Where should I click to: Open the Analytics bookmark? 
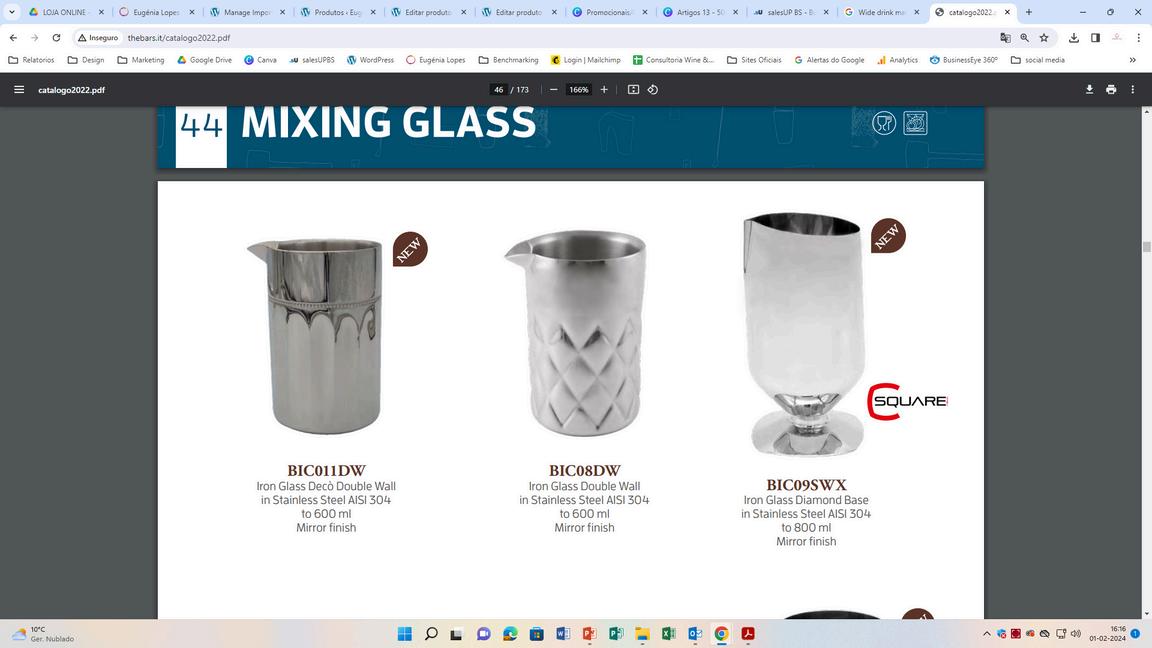point(897,60)
